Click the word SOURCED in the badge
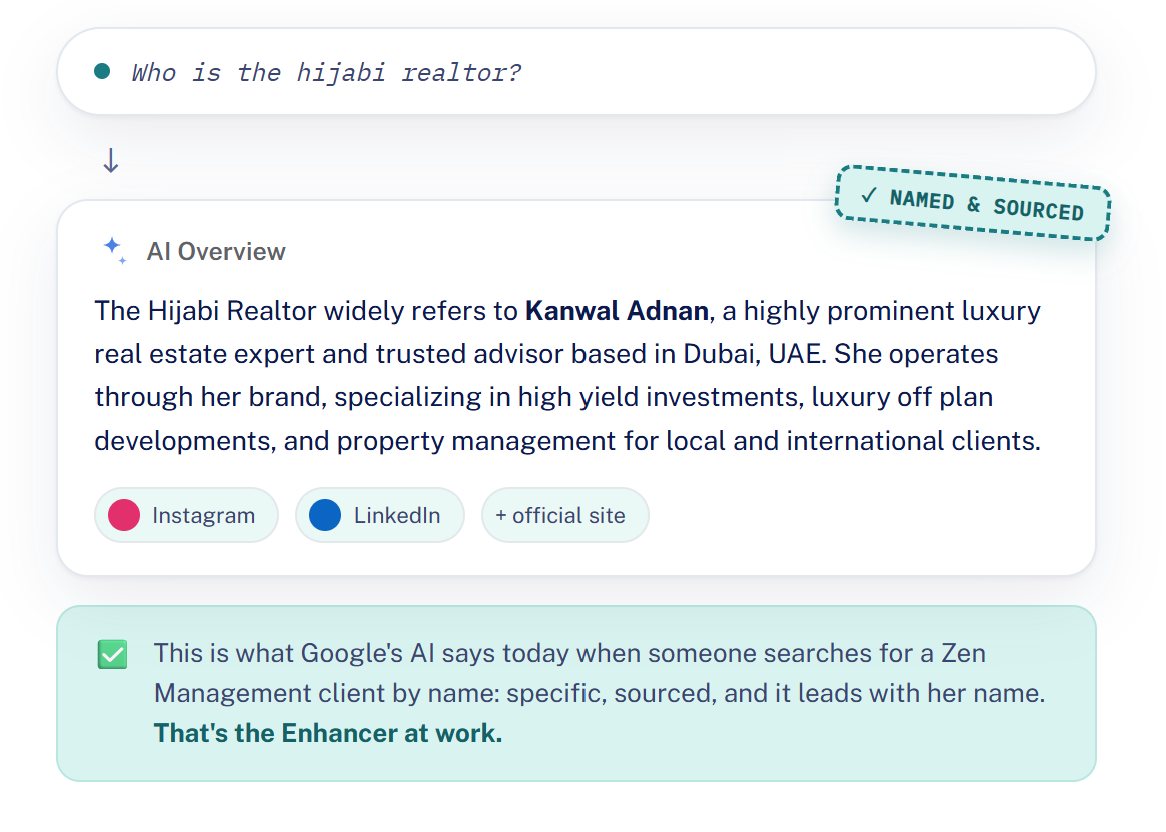This screenshot has width=1166, height=832. (1039, 210)
